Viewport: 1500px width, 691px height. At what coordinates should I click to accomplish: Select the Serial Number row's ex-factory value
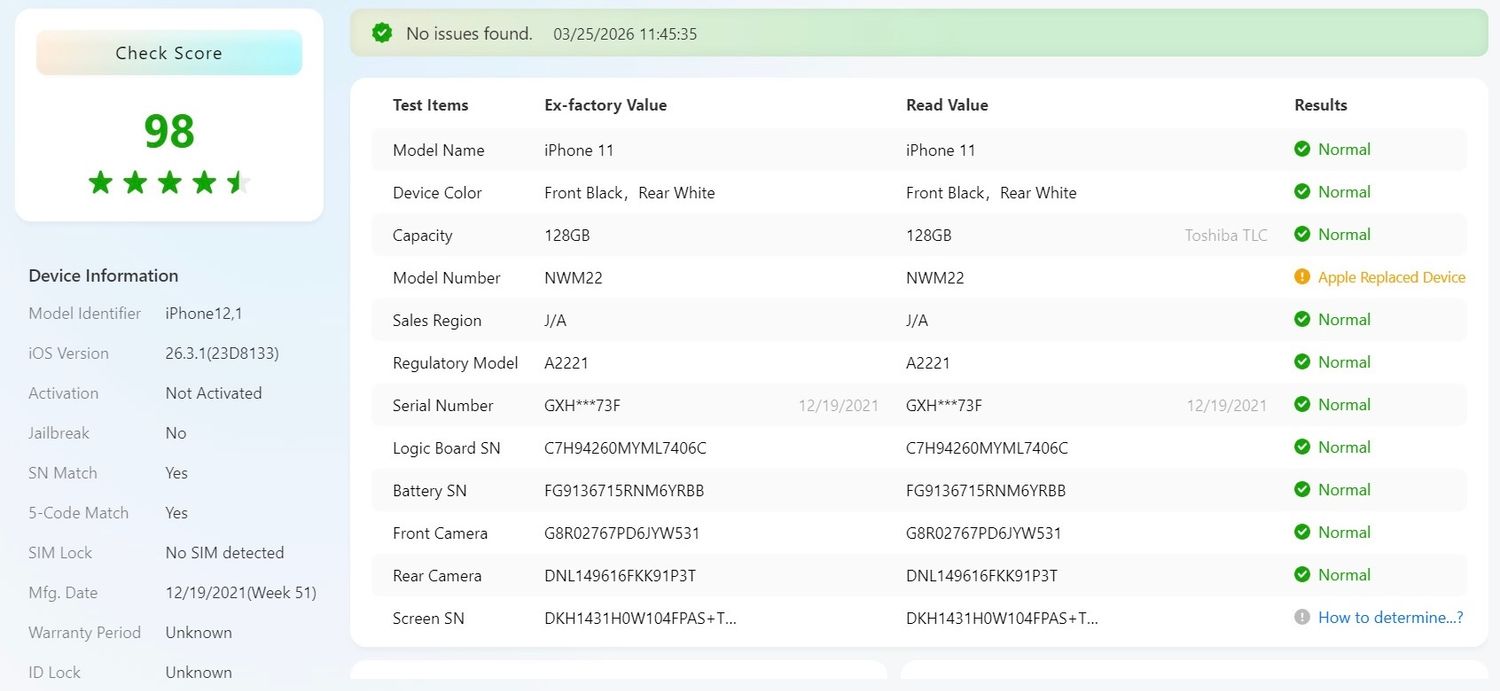pyautogui.click(x=582, y=406)
